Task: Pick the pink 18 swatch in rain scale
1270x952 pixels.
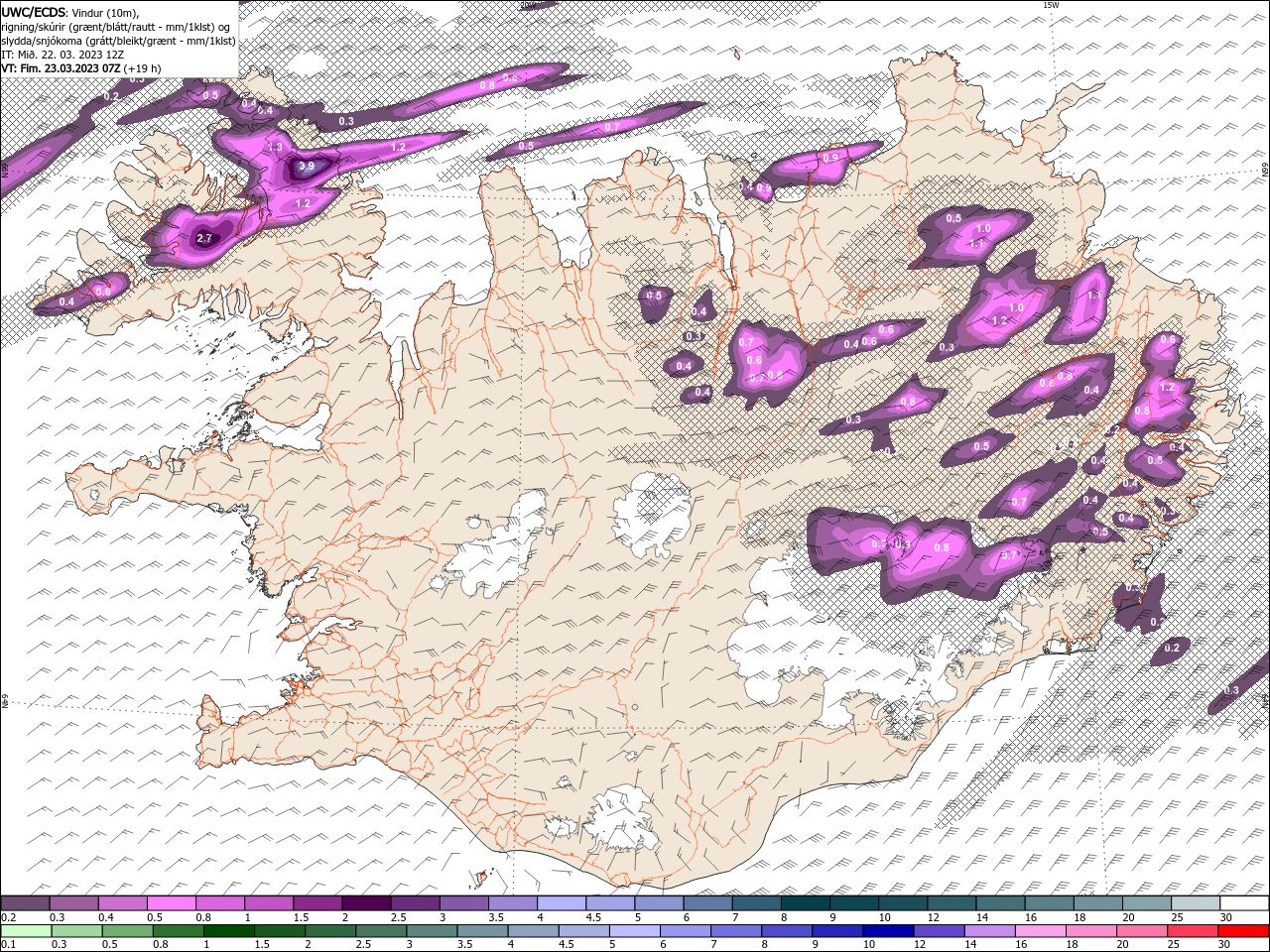Action: (1091, 931)
